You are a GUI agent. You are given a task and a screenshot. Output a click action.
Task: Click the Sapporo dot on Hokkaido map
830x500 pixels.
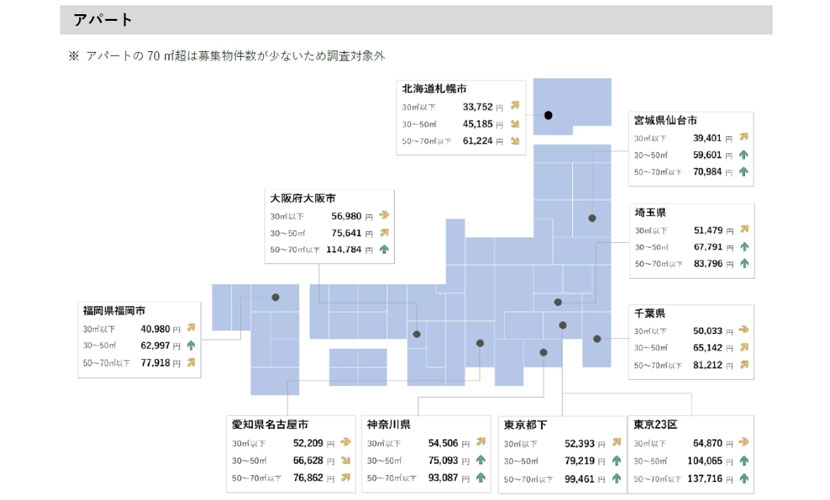pyautogui.click(x=548, y=115)
